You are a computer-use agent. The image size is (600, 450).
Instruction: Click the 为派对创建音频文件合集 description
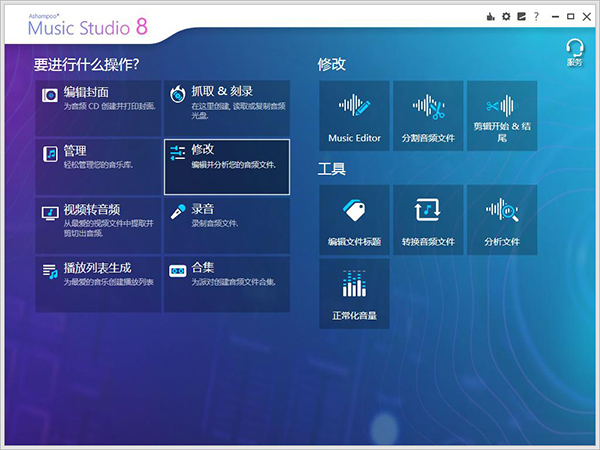tap(233, 282)
